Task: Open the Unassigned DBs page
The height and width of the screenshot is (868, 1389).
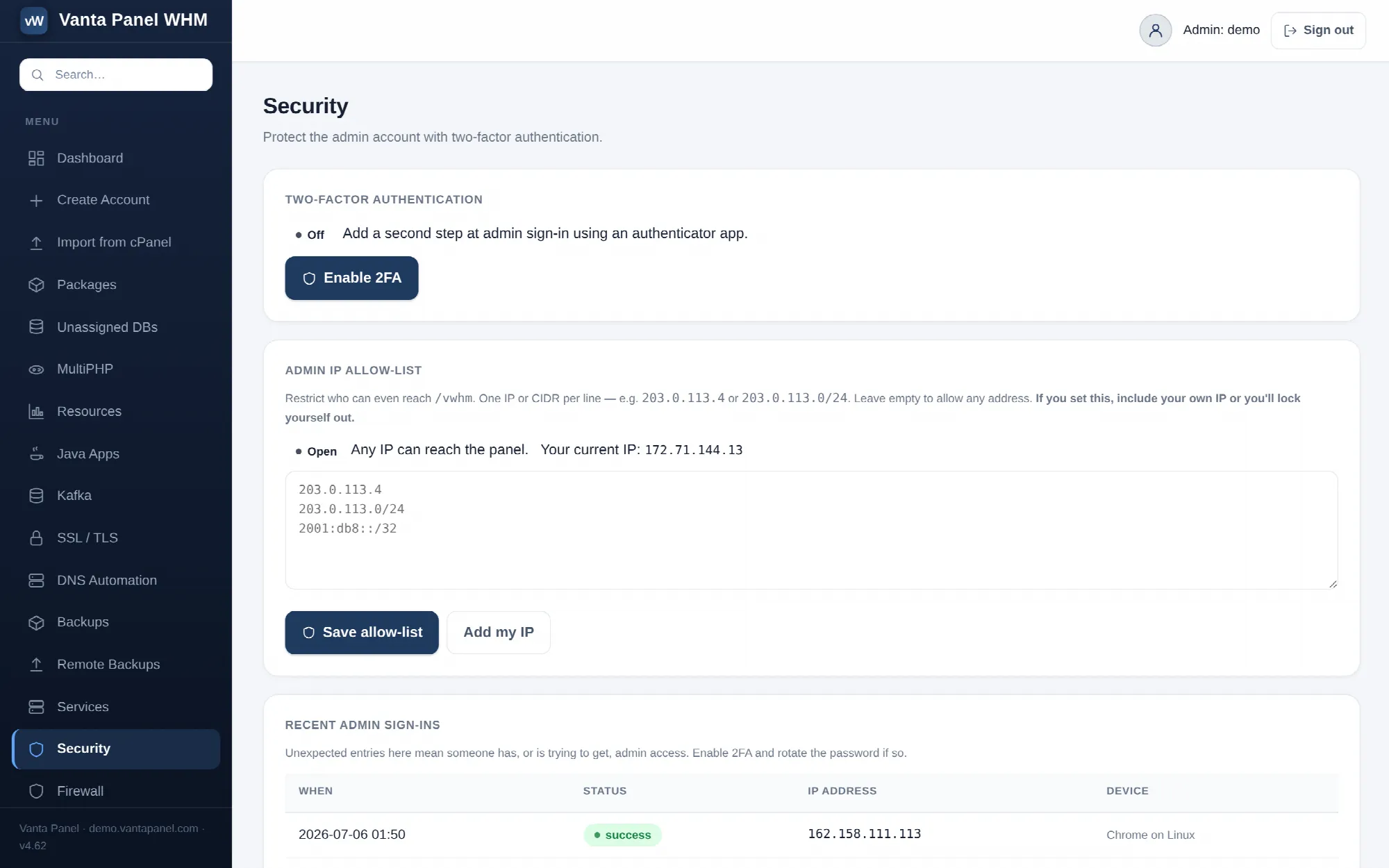Action: [x=116, y=327]
